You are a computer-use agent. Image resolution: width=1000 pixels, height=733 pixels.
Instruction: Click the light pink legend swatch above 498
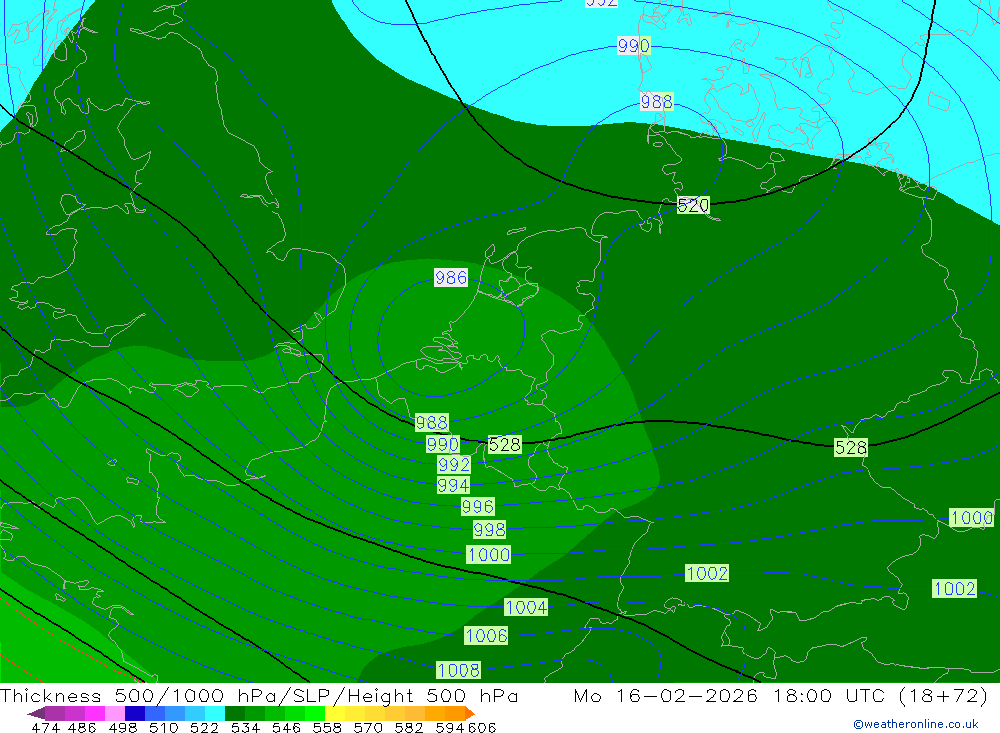115,713
